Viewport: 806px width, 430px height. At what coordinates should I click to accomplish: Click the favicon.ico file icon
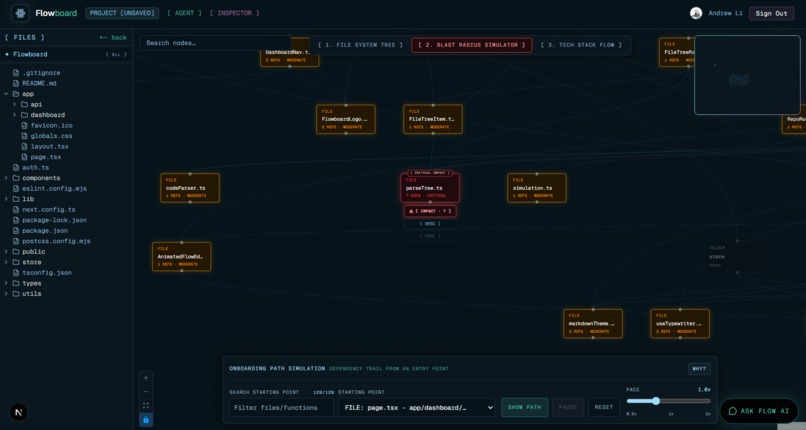[24, 125]
